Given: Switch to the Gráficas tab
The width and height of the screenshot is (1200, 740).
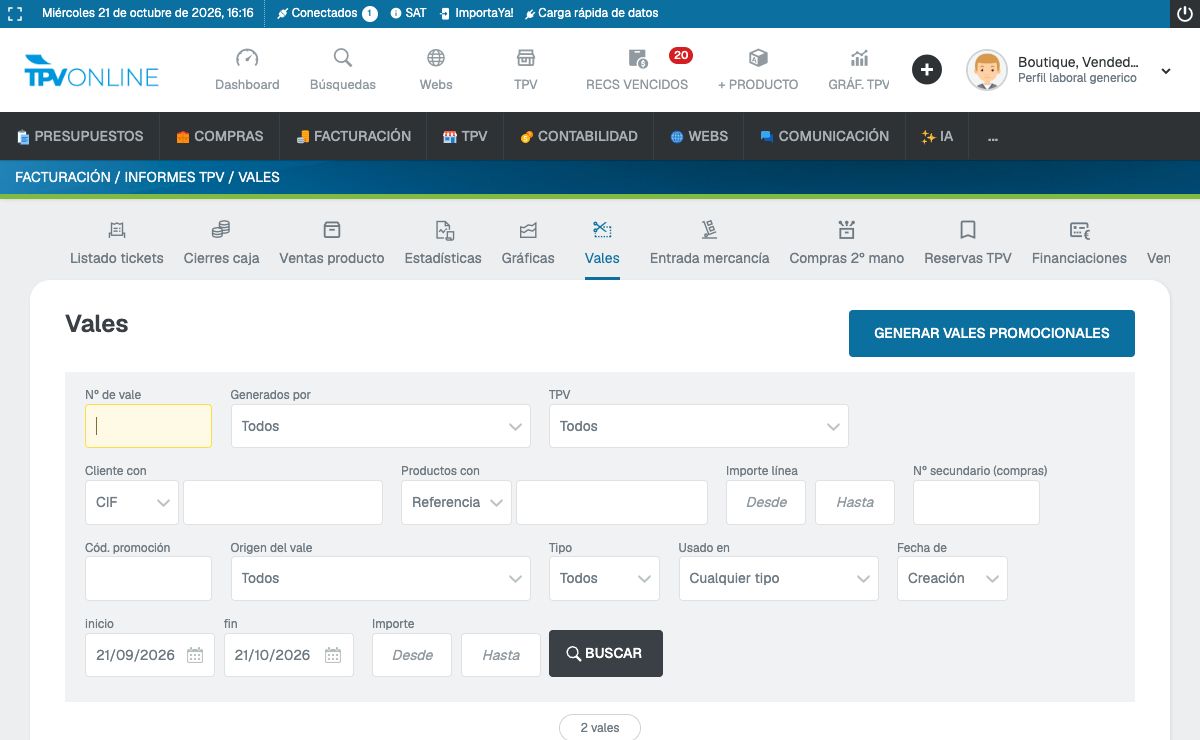Looking at the screenshot, I should click(x=528, y=242).
